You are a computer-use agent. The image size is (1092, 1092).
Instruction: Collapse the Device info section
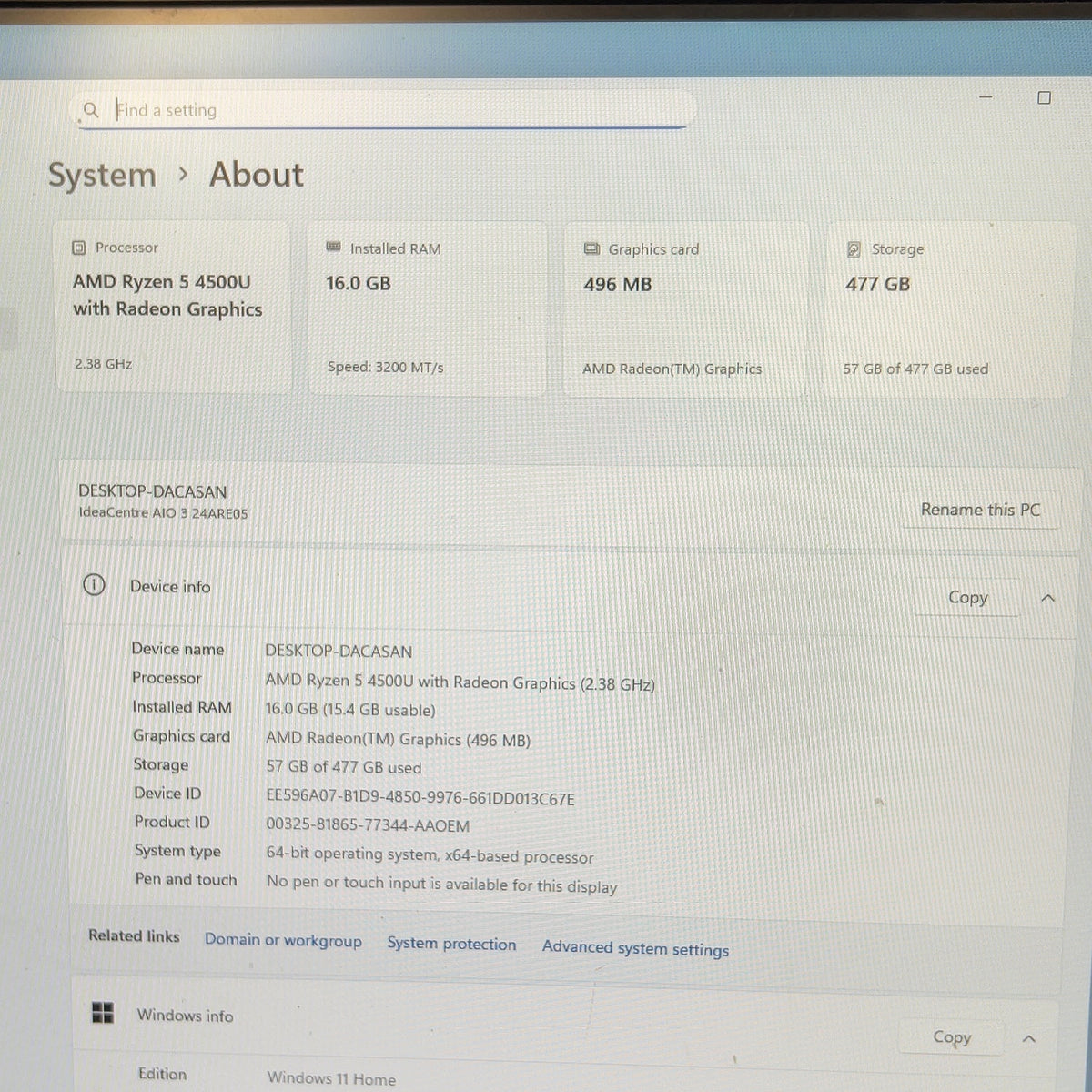1047,598
